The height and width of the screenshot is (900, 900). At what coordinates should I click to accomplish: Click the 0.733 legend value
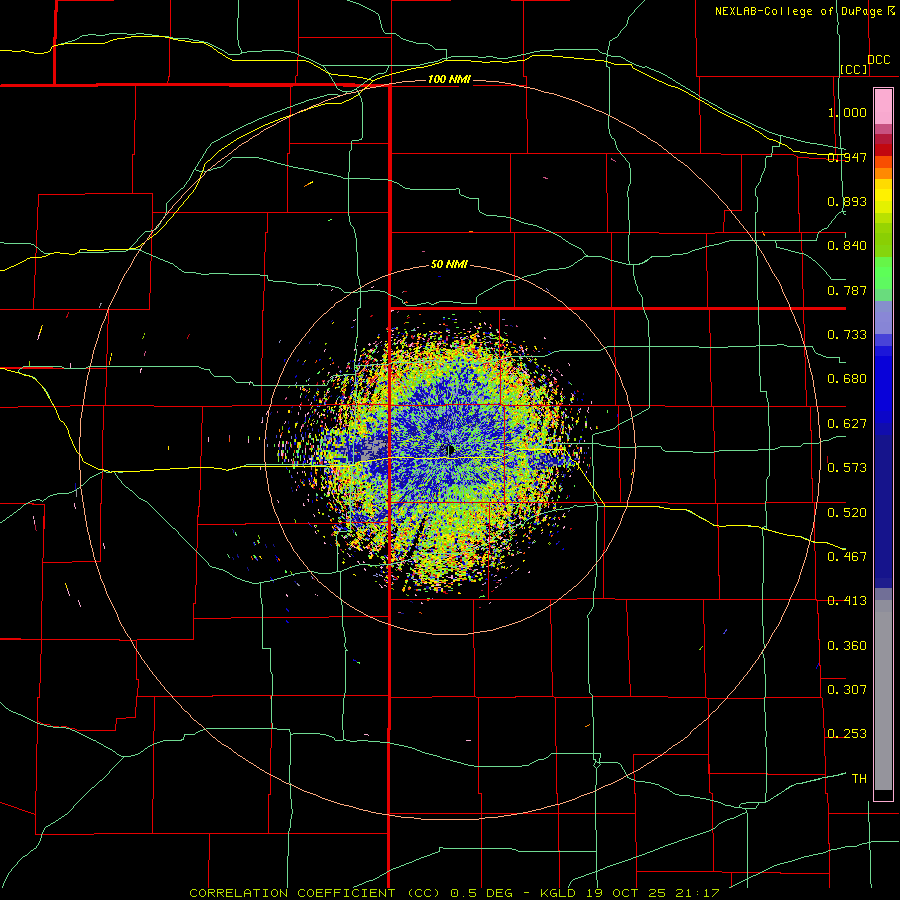click(847, 335)
